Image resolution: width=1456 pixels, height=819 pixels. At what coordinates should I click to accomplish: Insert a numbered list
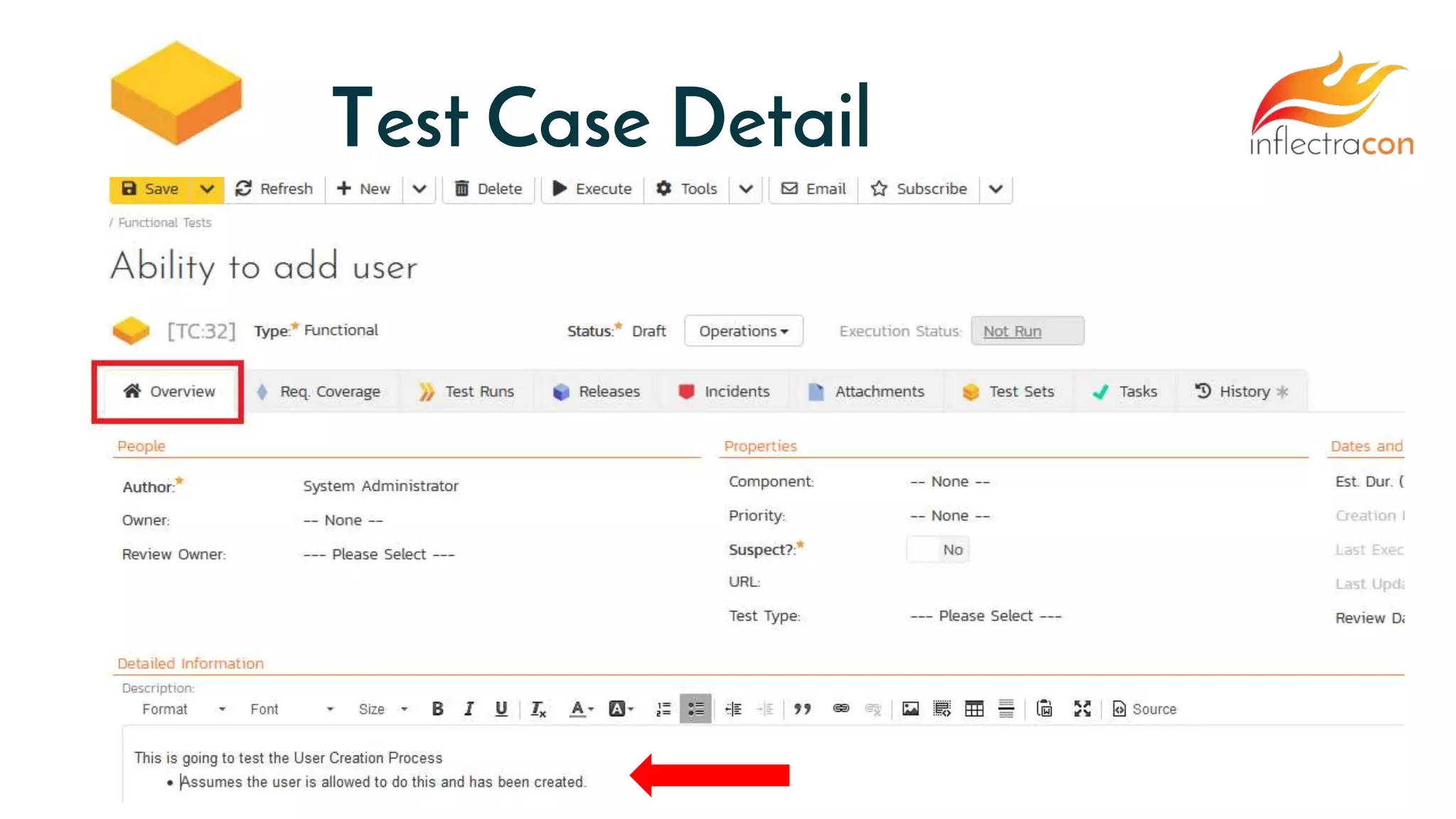pos(663,709)
